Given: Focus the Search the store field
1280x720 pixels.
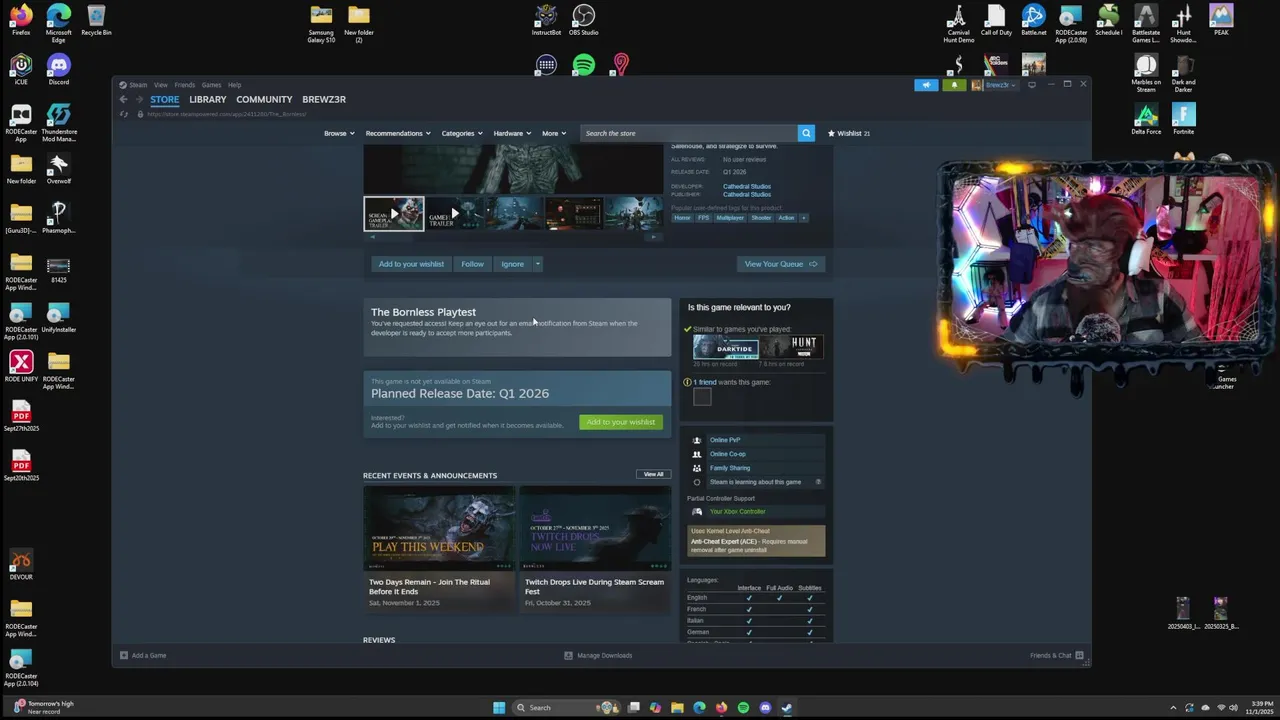Looking at the screenshot, I should [689, 133].
